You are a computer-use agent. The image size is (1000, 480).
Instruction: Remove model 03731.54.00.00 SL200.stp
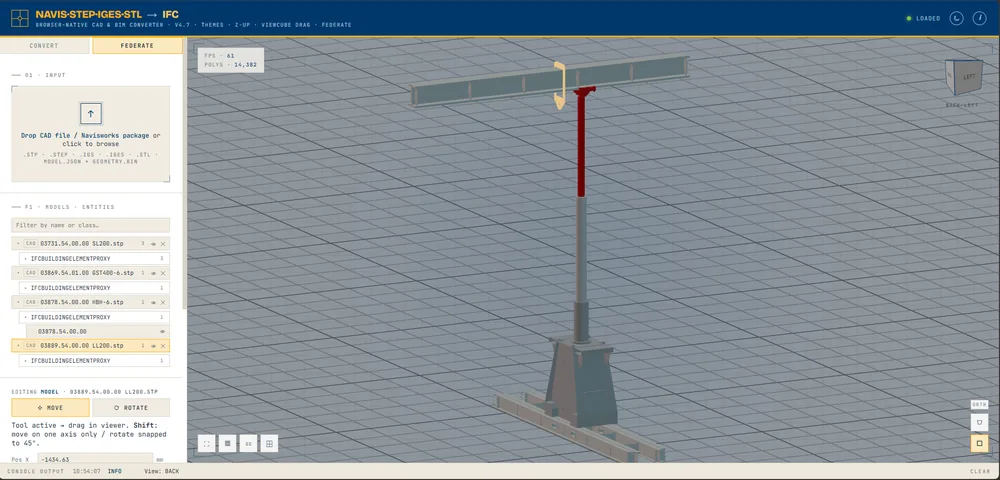(163, 244)
